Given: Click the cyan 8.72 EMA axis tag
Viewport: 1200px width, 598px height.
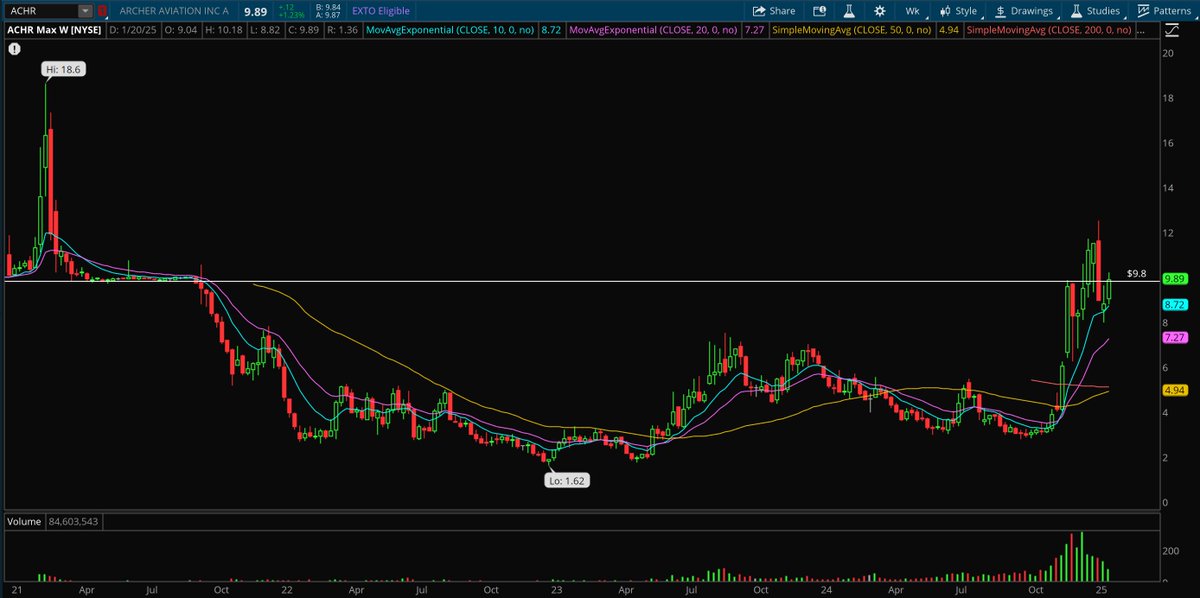Looking at the screenshot, I should [1173, 304].
